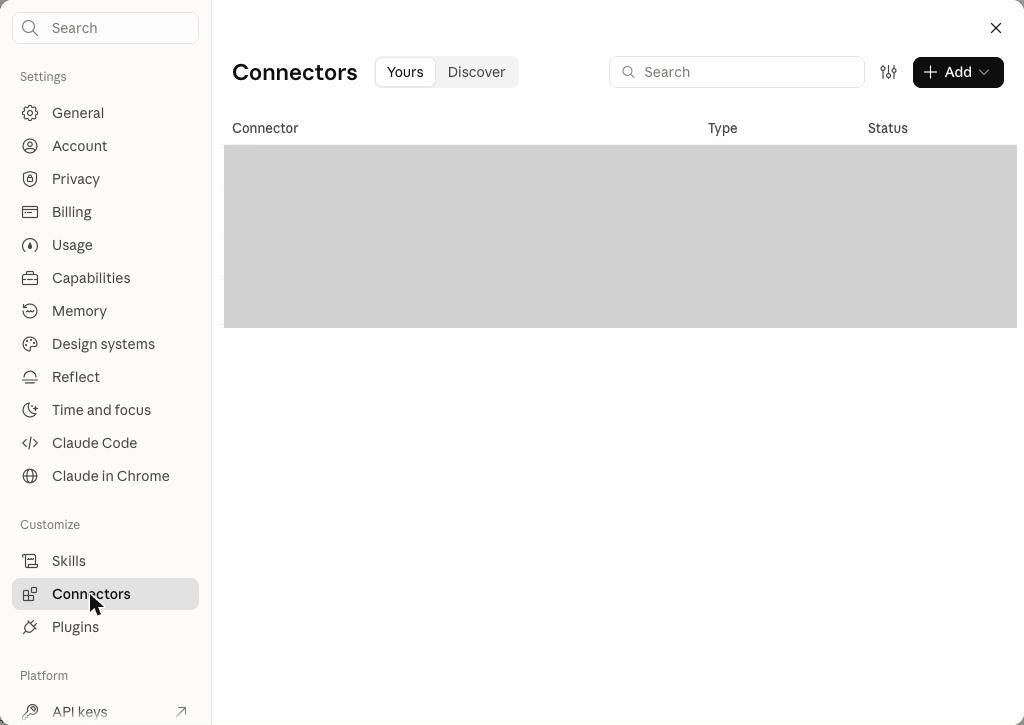Click the Account person icon
This screenshot has width=1024, height=725.
click(30, 146)
